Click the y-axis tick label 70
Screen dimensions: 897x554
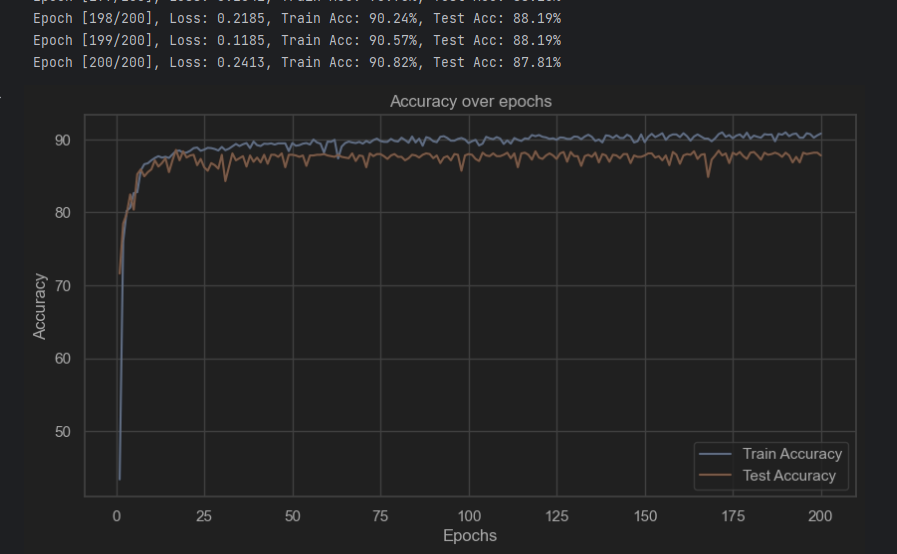[x=63, y=286]
